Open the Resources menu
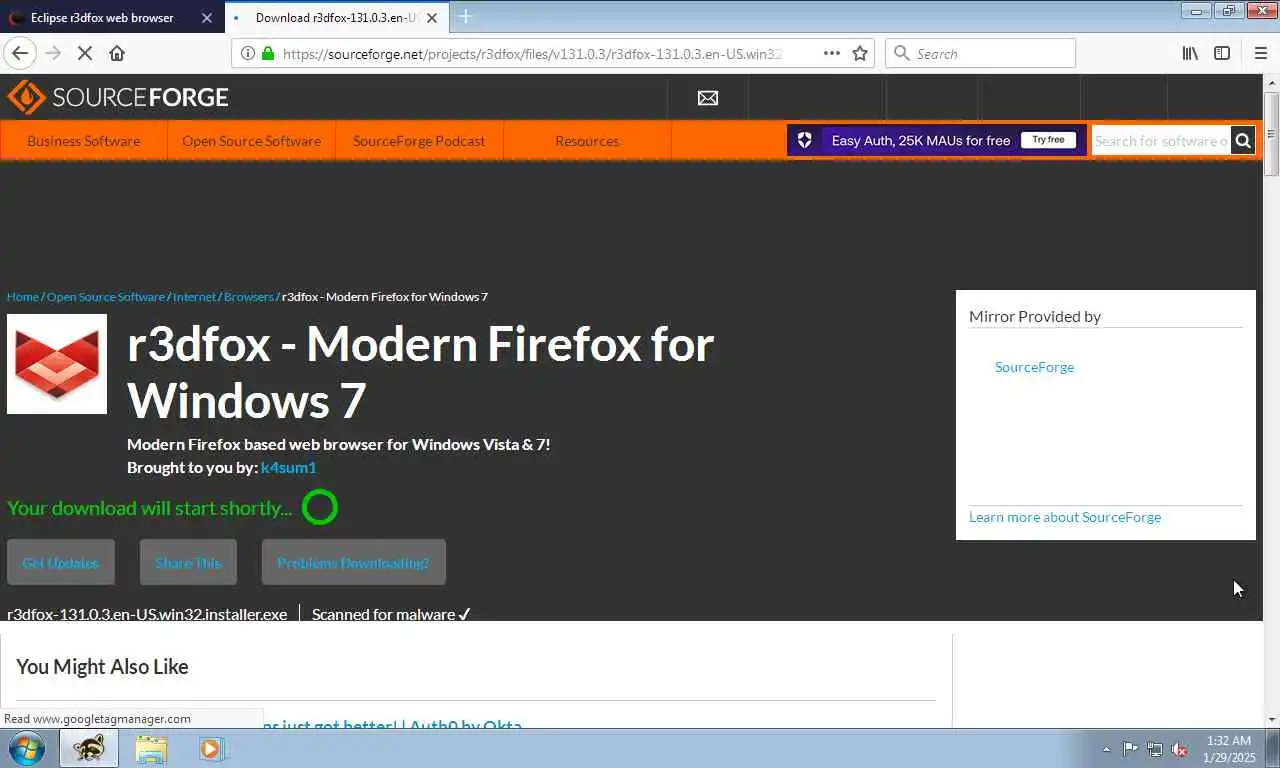 (587, 141)
